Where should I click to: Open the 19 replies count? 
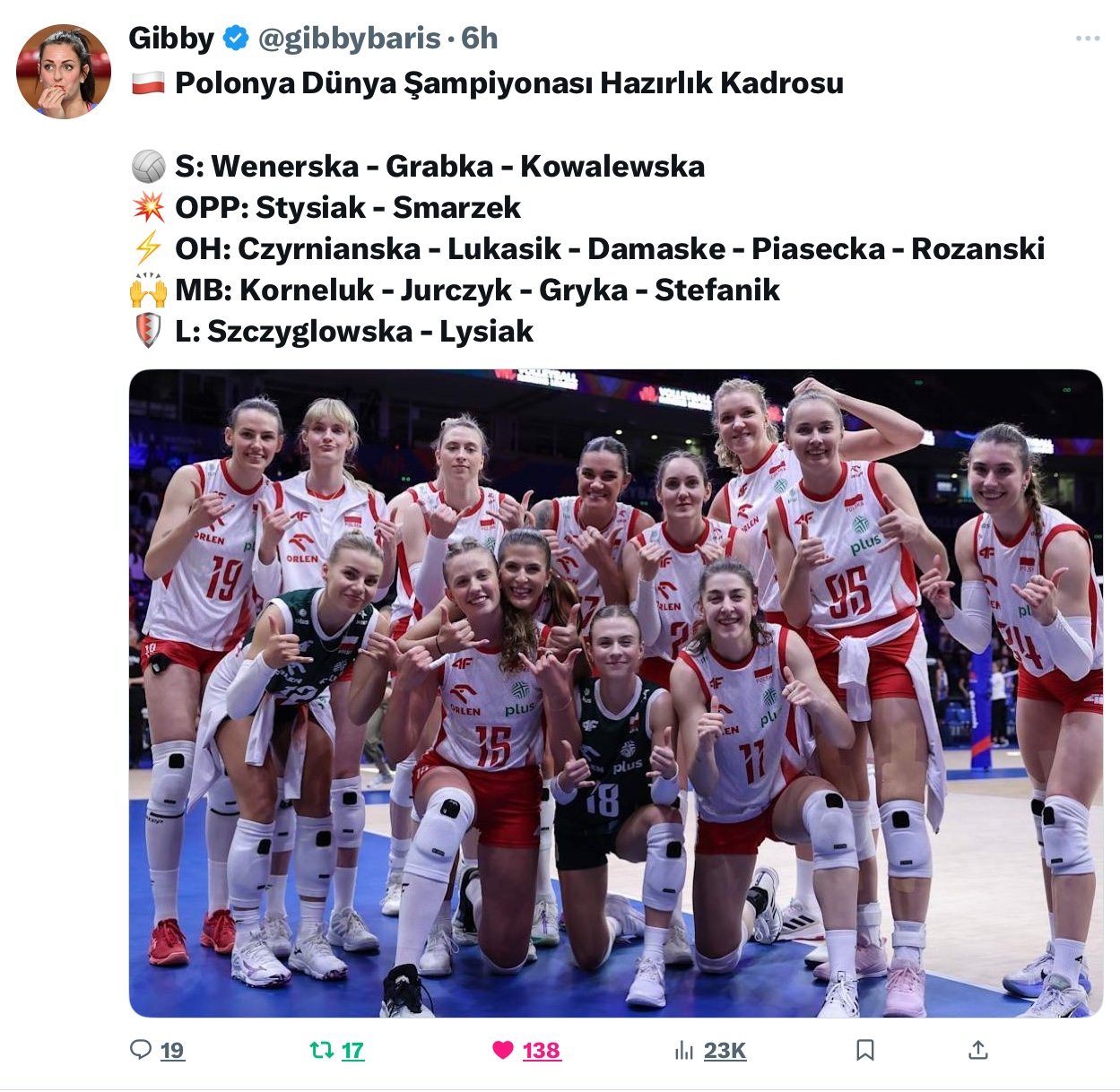(x=172, y=1050)
